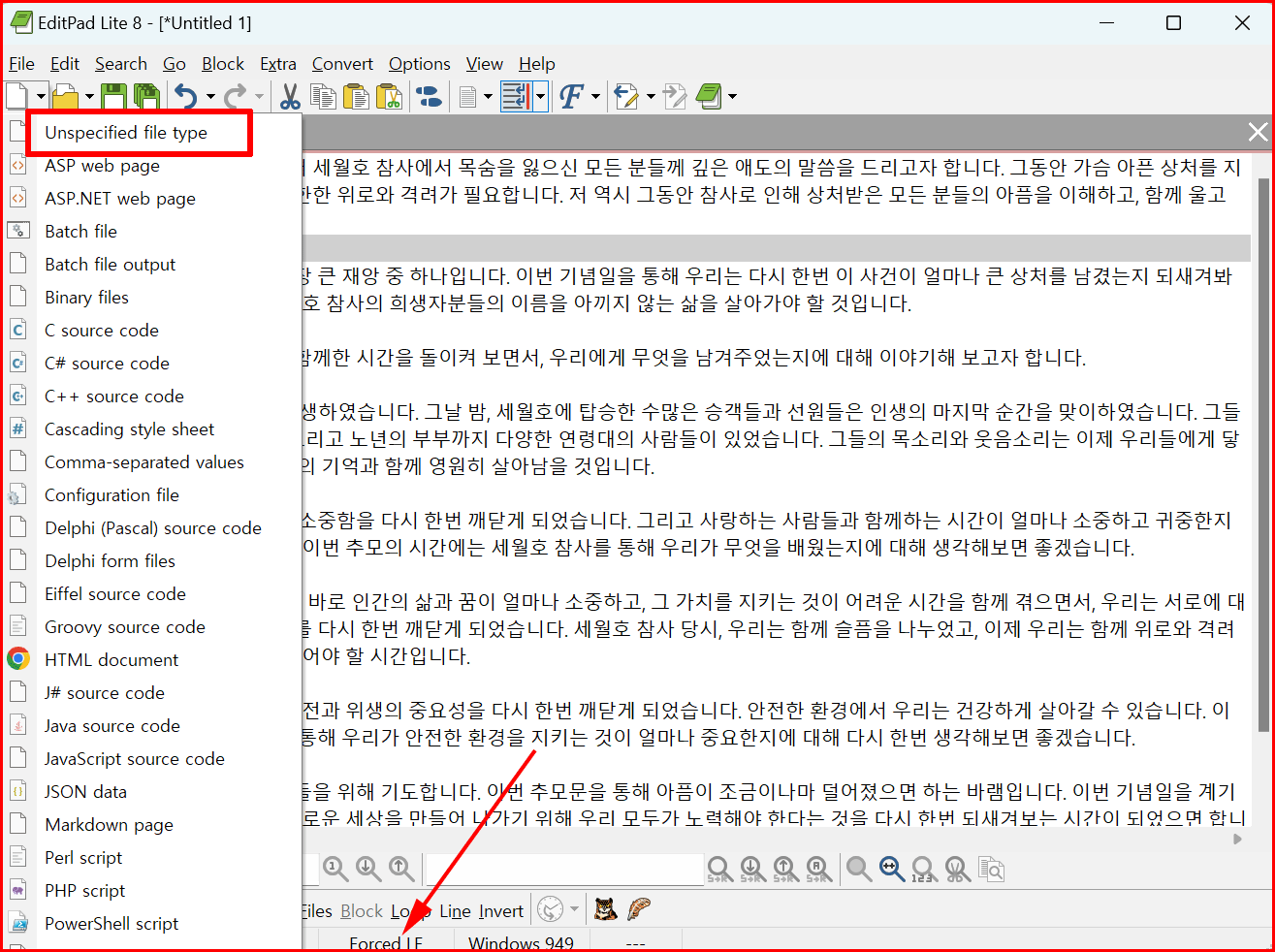This screenshot has width=1275, height=952.
Task: Close the current tab with X
Action: 1258,132
